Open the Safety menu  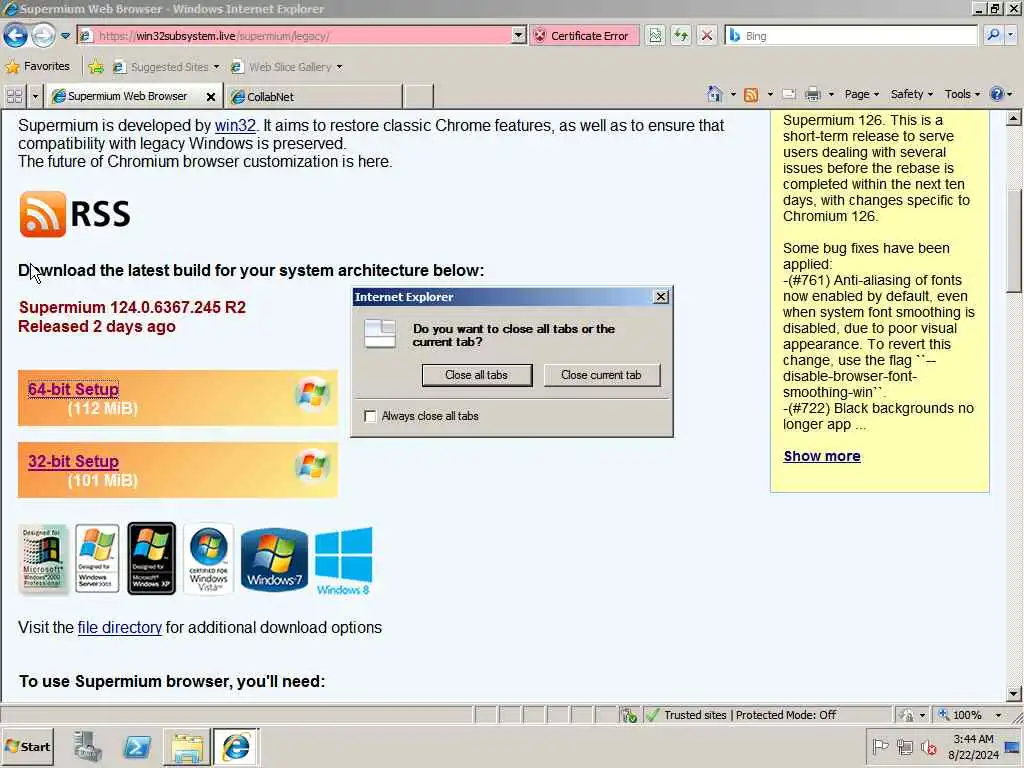tap(912, 94)
